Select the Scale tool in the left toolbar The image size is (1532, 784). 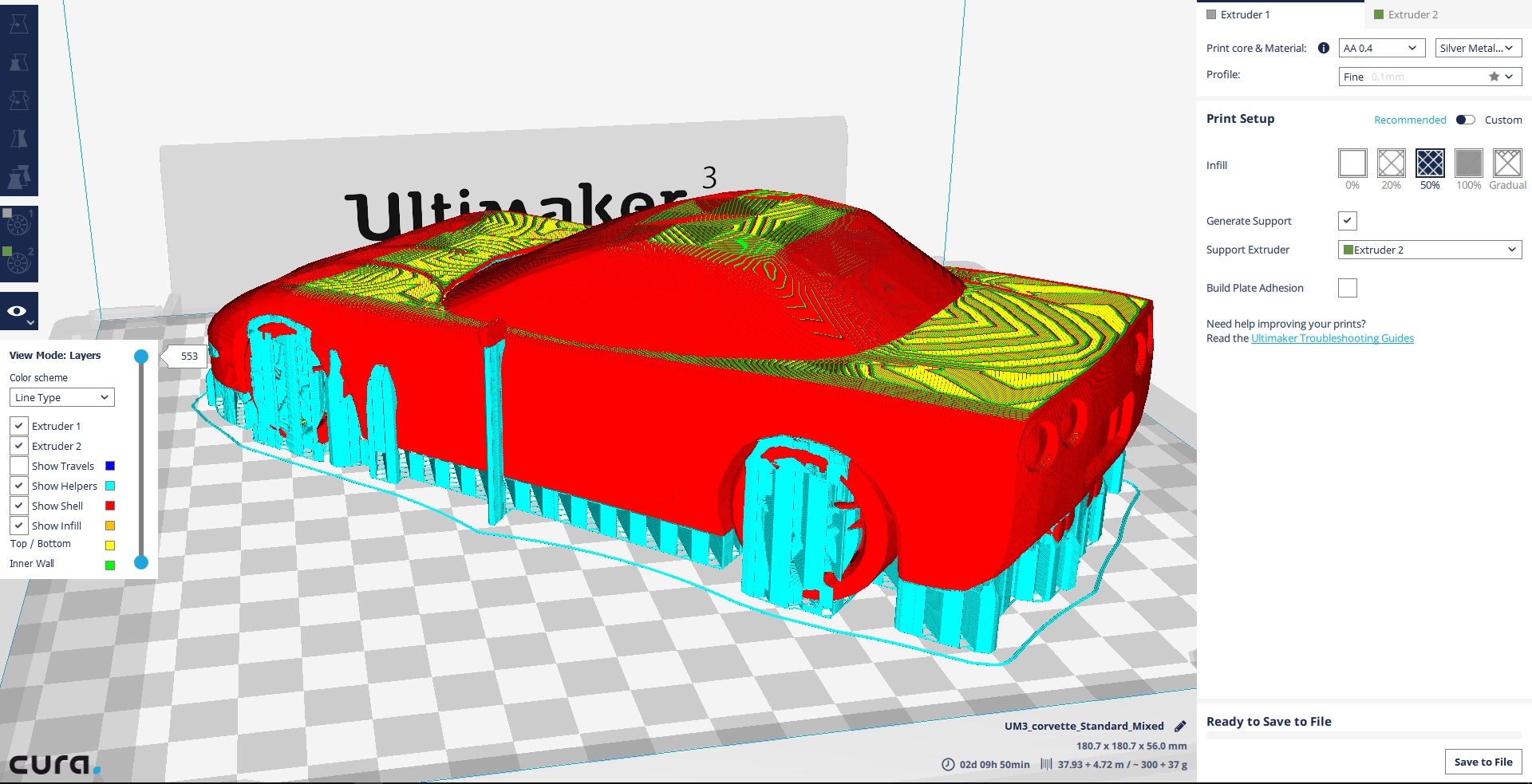coord(19,62)
